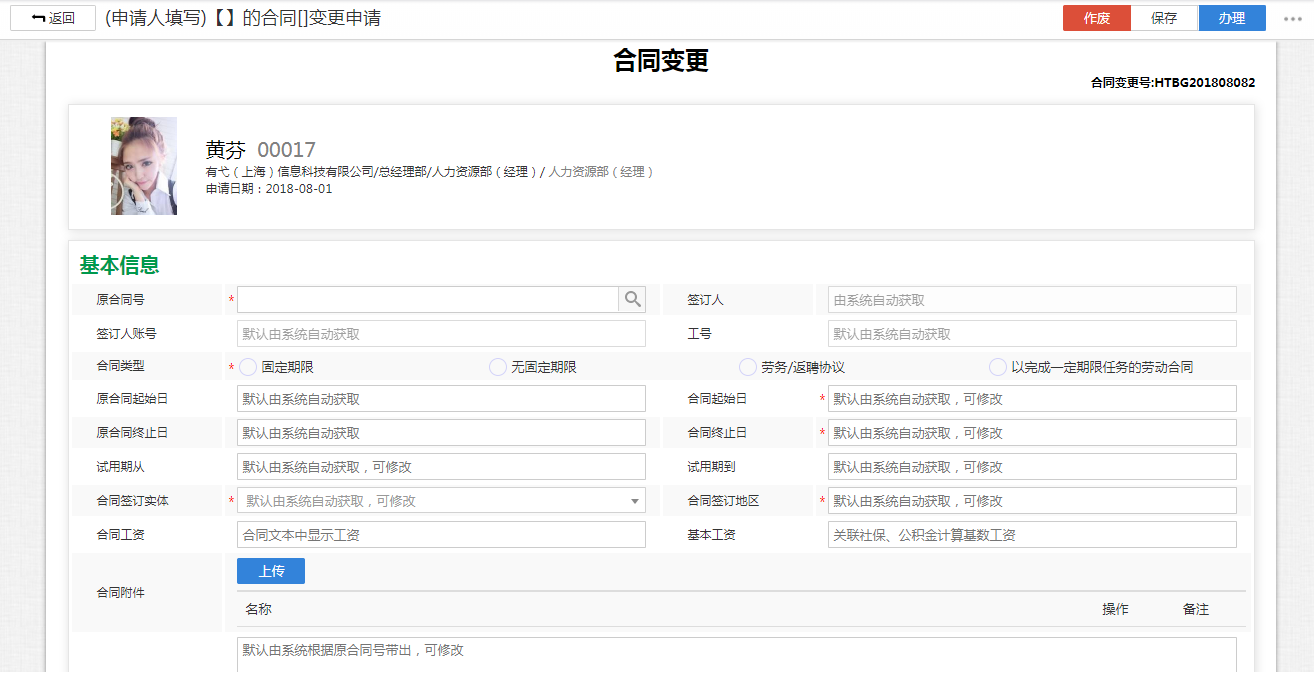The width and height of the screenshot is (1314, 700).
Task: Click the 操作 column header
Action: 1115,609
